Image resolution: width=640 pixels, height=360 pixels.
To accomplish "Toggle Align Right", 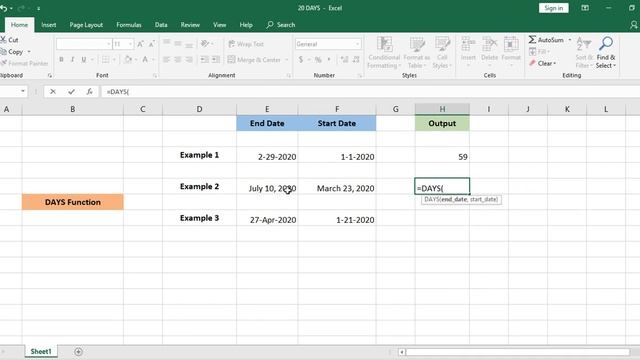I will [x=189, y=60].
